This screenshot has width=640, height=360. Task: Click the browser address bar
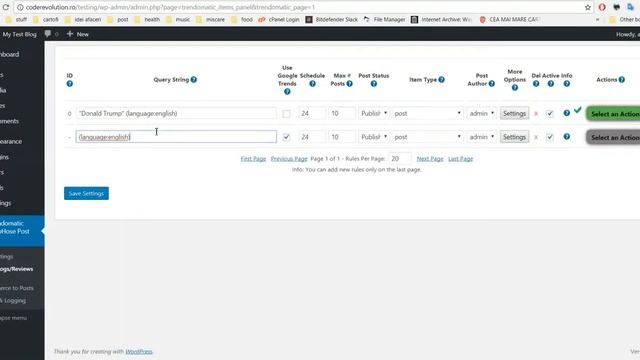click(x=300, y=7)
